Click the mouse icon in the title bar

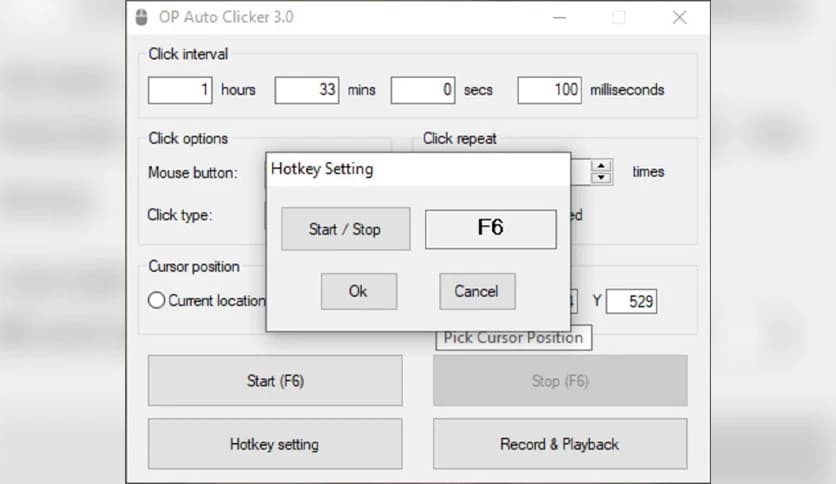pos(141,17)
